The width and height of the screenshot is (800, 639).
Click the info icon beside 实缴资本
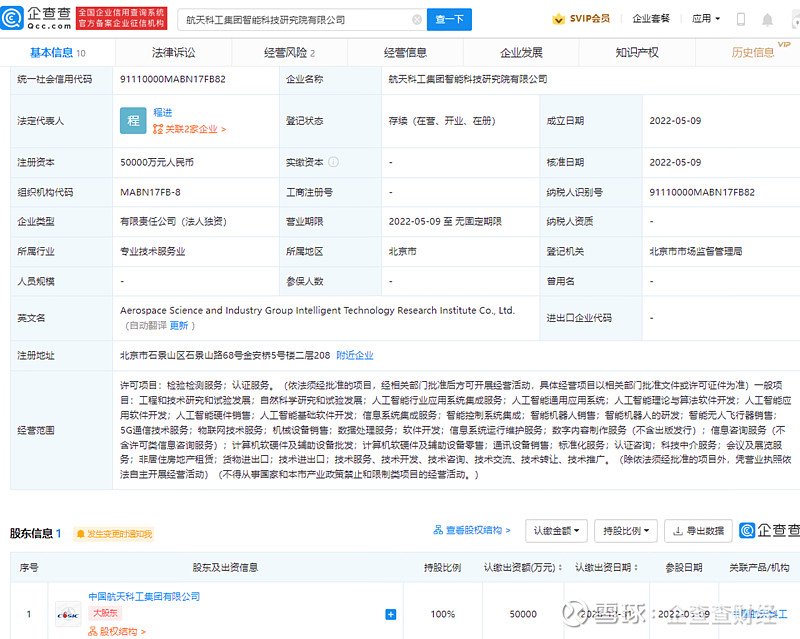334,162
